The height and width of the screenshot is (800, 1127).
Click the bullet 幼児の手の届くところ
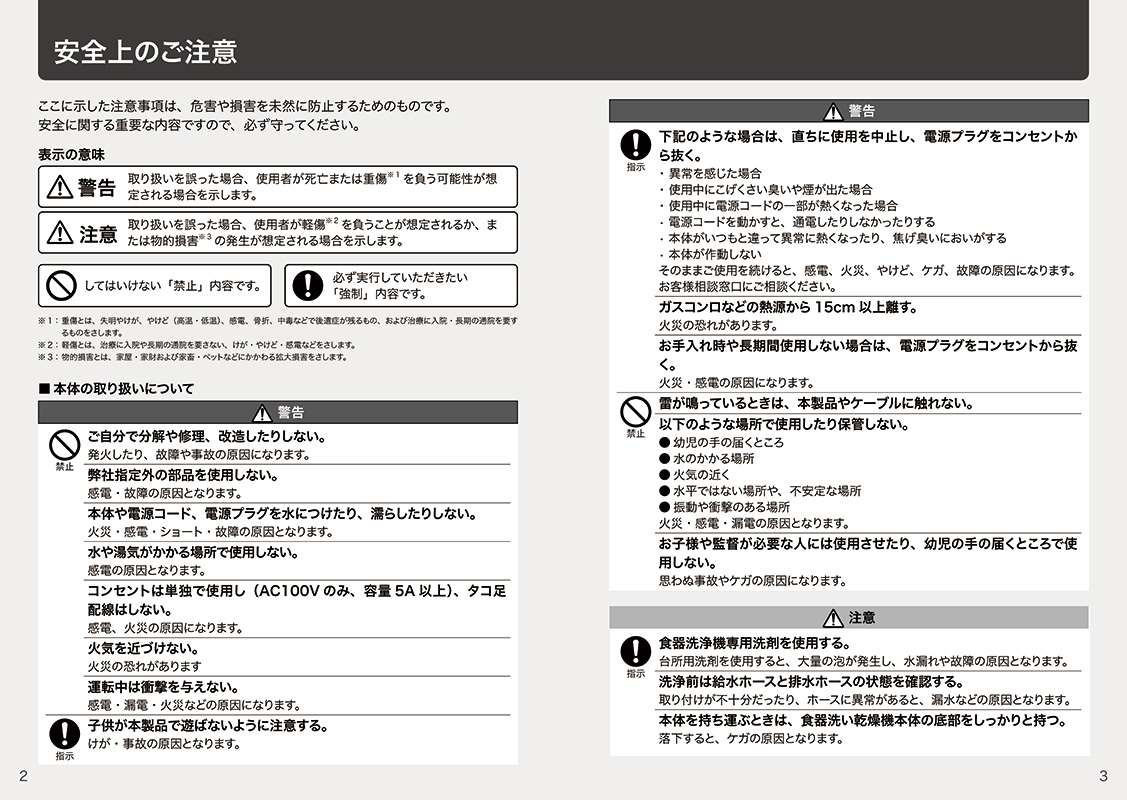tap(722, 443)
